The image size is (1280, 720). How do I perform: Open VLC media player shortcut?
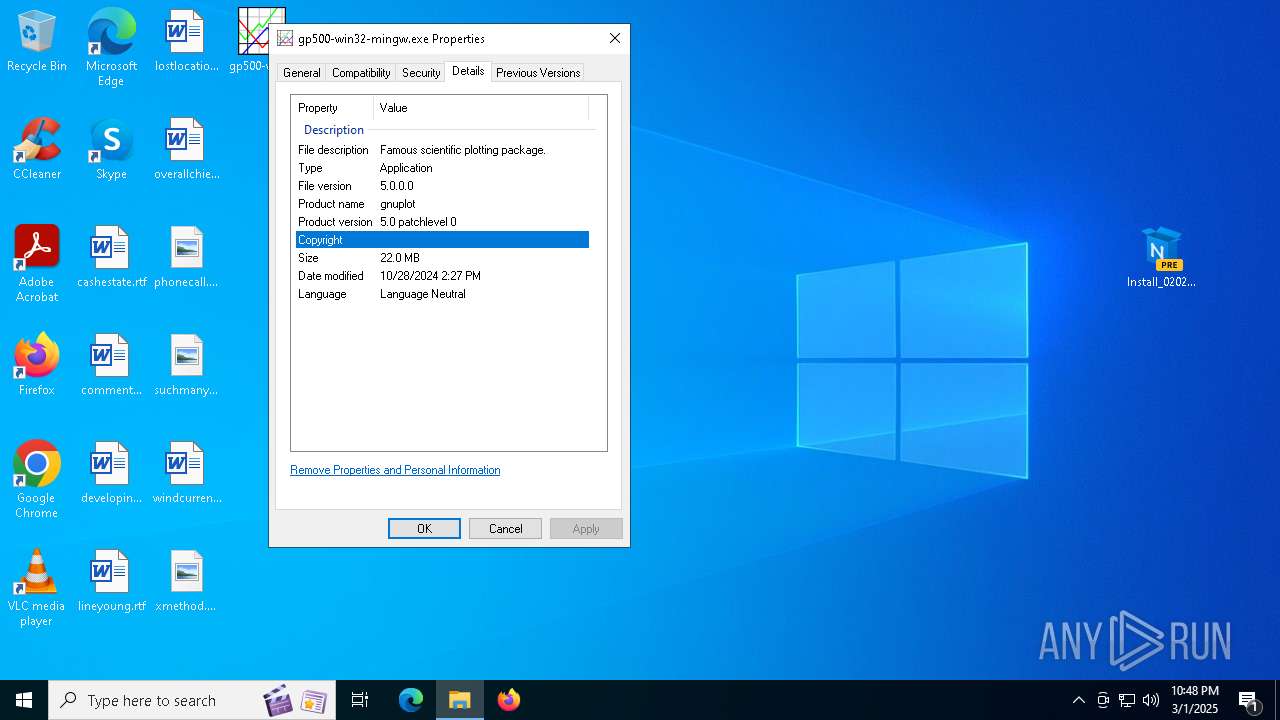coord(37,587)
